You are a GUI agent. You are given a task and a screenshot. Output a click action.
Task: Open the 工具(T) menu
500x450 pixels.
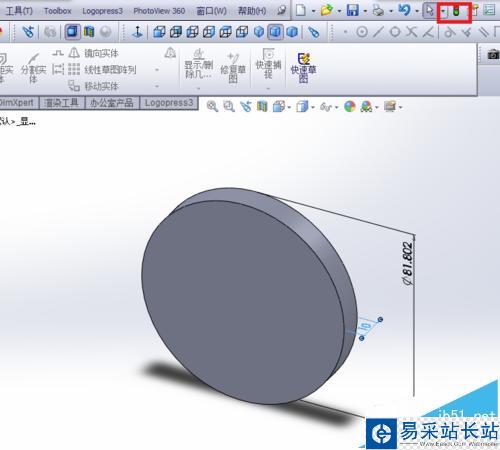pyautogui.click(x=19, y=11)
